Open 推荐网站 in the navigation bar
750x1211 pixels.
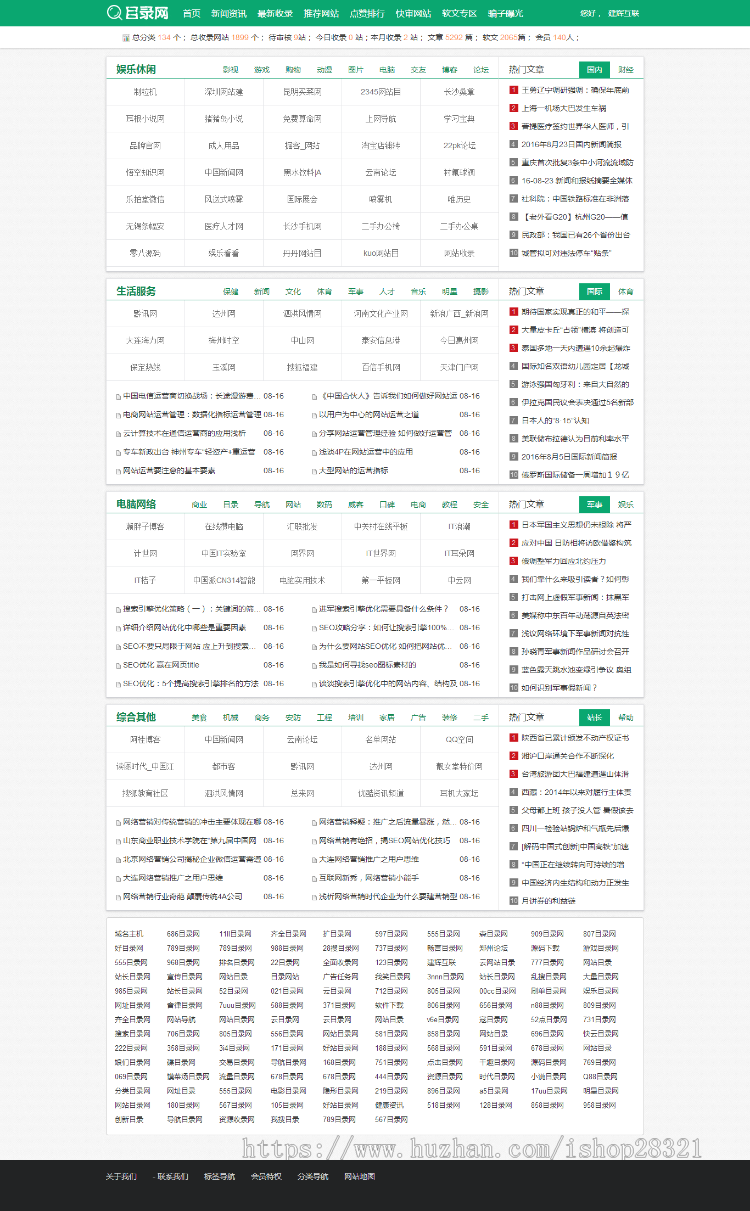[x=321, y=14]
